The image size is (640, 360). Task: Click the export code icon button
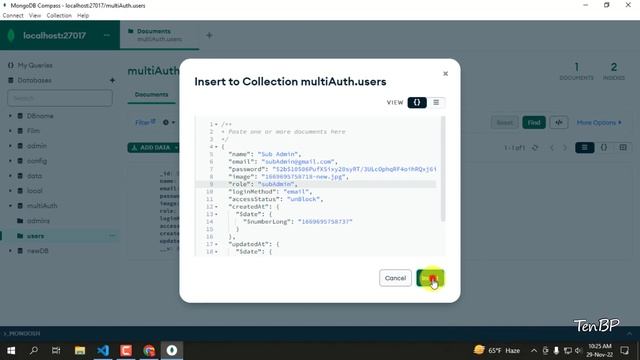coord(559,122)
